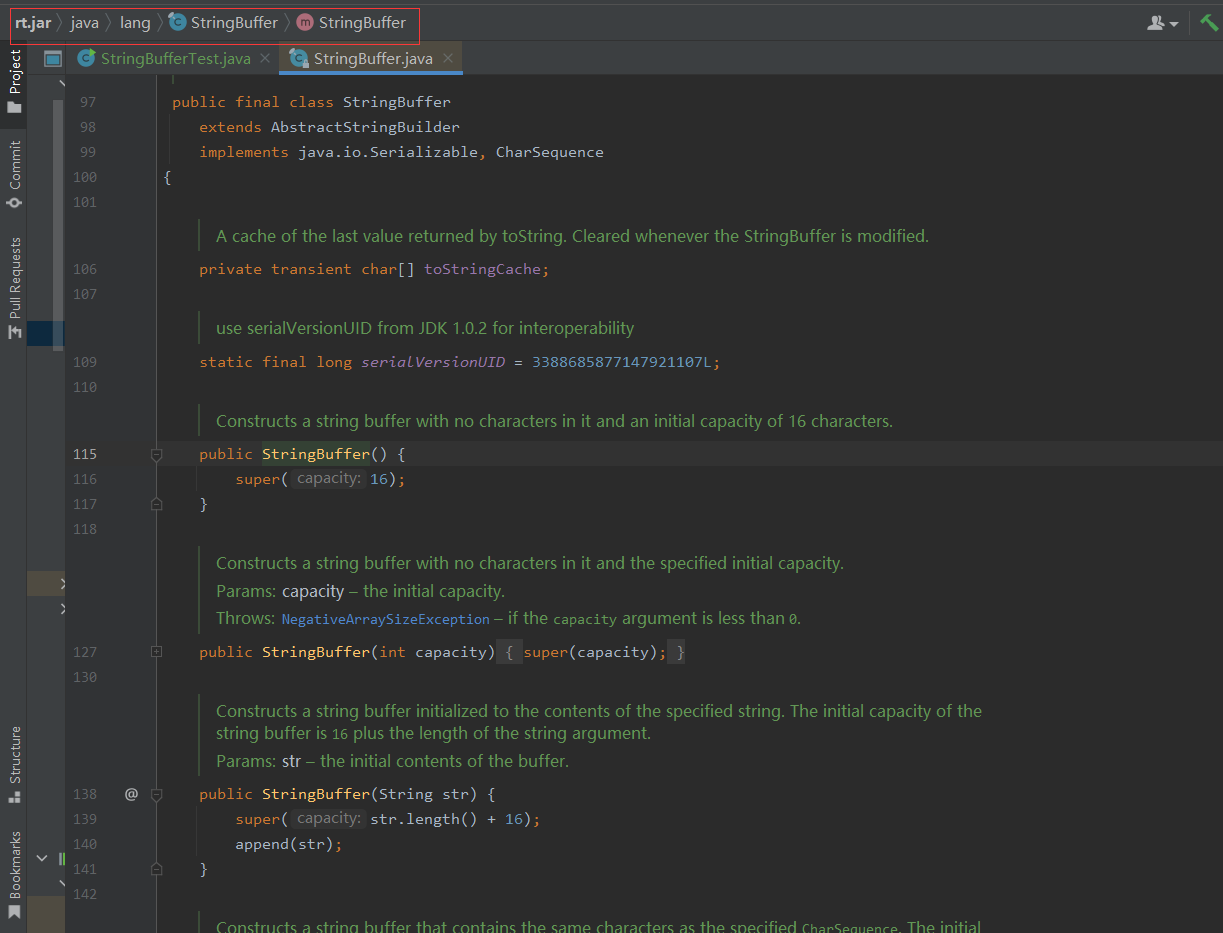Close the StringBufferTest.java tab
Image resolution: width=1223 pixels, height=933 pixels.
coord(265,59)
